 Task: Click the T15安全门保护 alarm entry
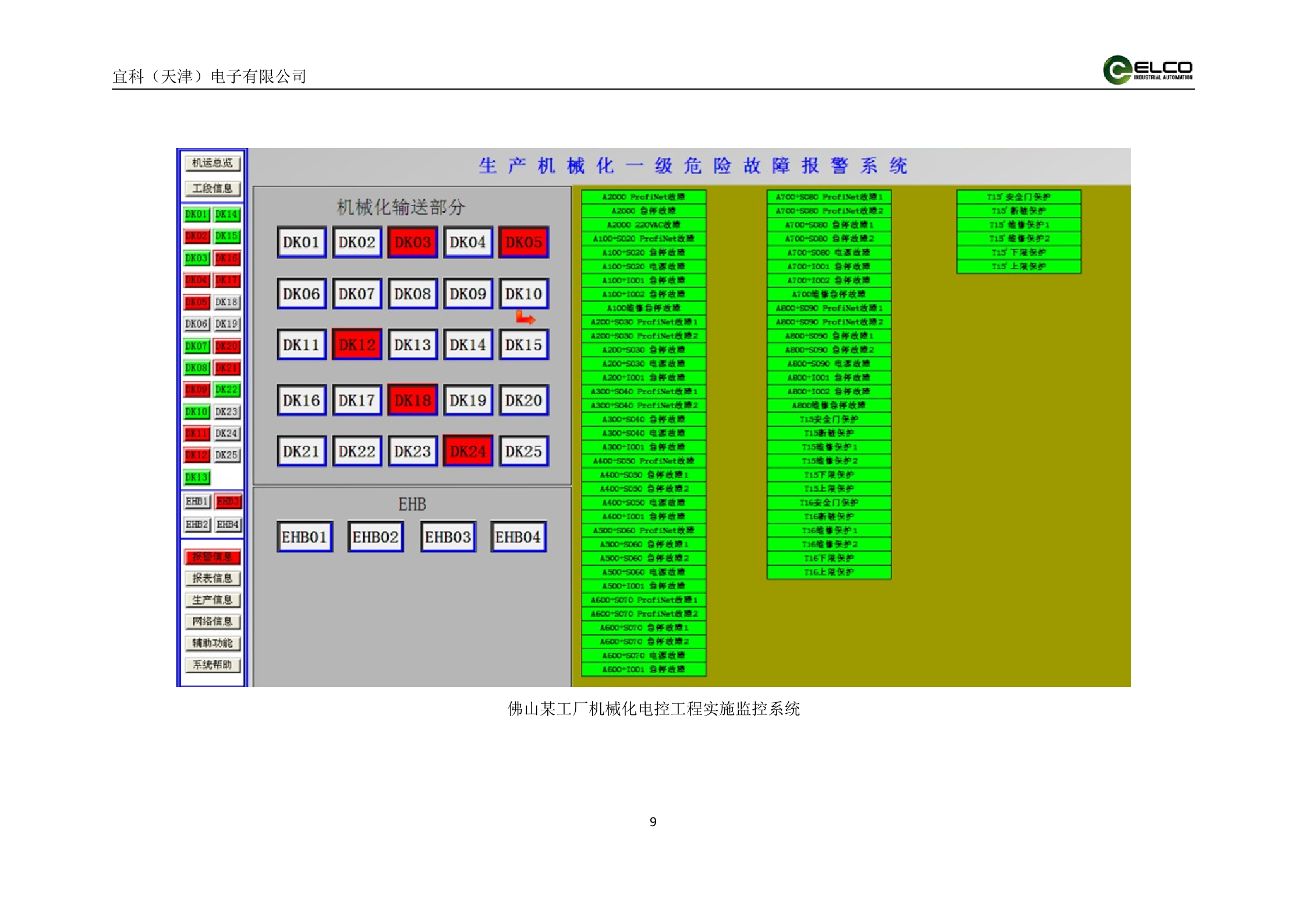pyautogui.click(x=828, y=419)
